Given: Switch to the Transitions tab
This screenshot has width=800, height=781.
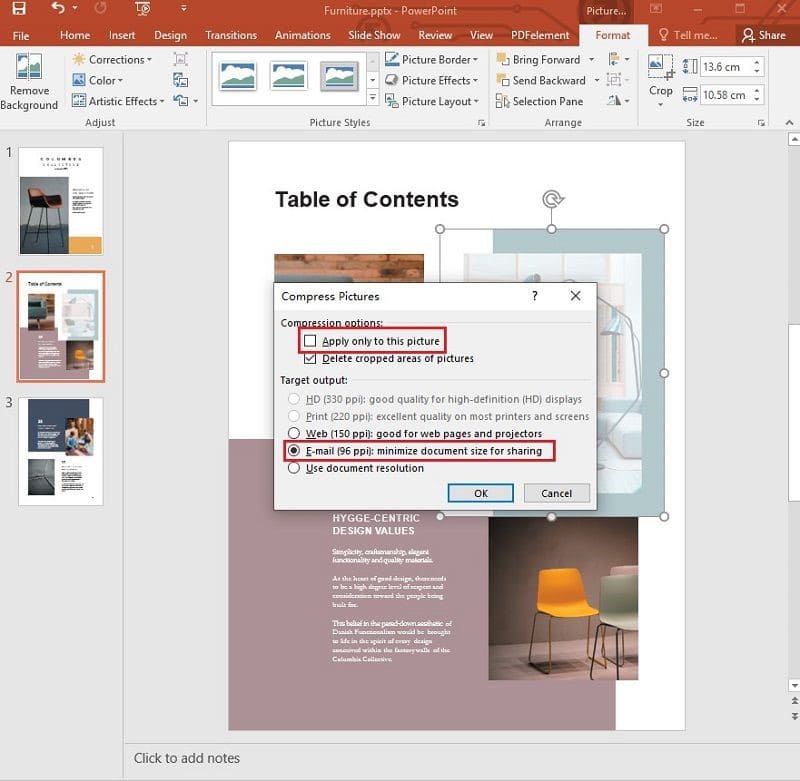Looking at the screenshot, I should (x=231, y=35).
